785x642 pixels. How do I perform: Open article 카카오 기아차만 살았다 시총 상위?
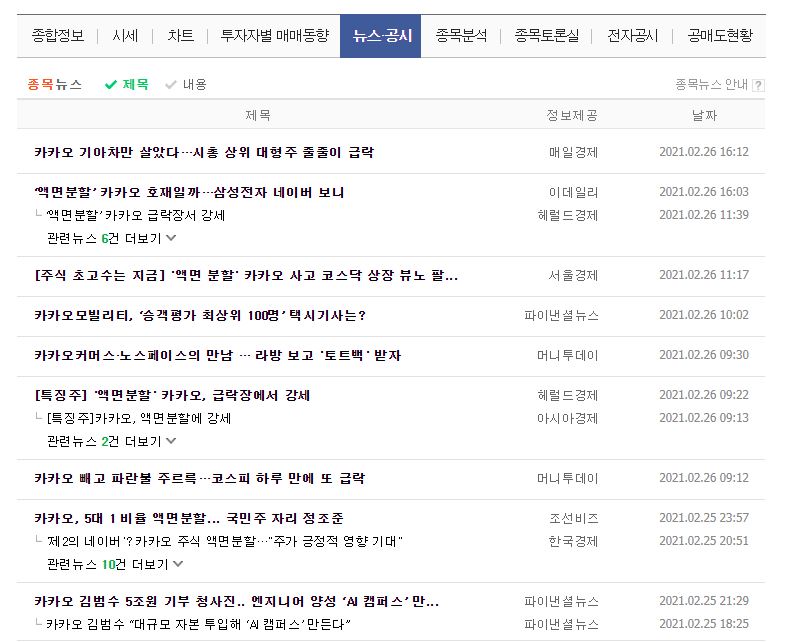204,152
